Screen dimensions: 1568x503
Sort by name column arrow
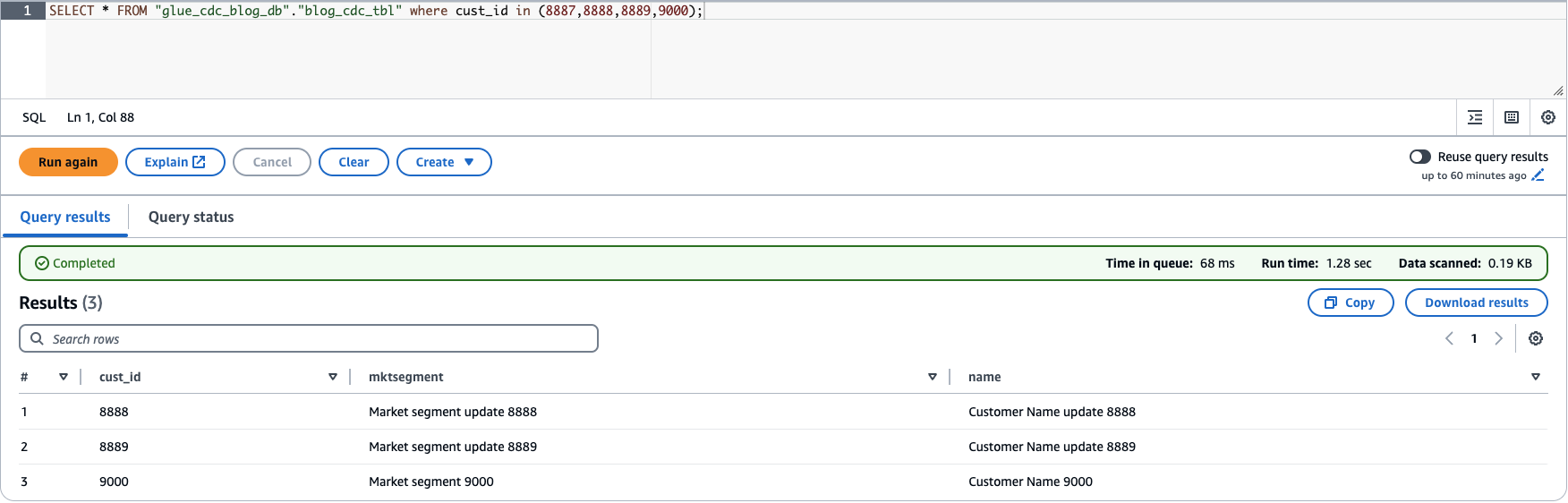pyautogui.click(x=1536, y=377)
